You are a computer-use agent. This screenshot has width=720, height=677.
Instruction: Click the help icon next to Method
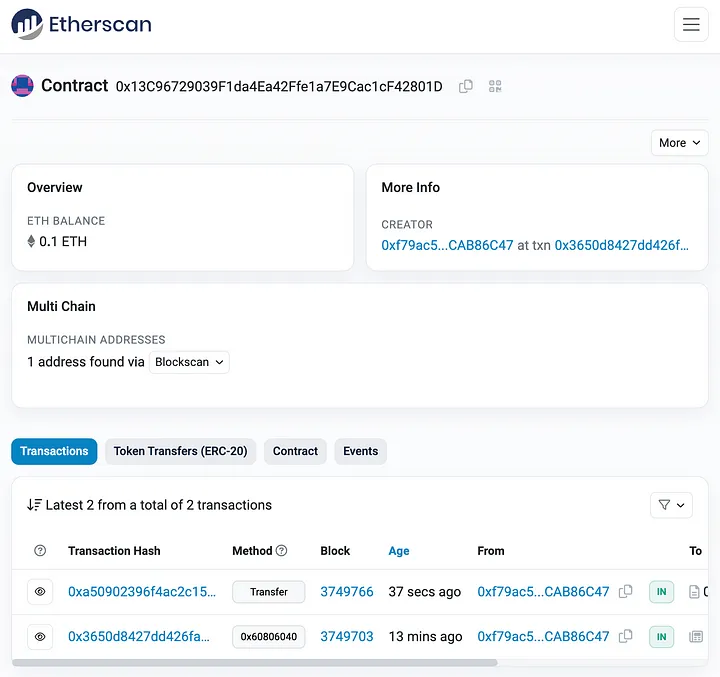pyautogui.click(x=282, y=551)
